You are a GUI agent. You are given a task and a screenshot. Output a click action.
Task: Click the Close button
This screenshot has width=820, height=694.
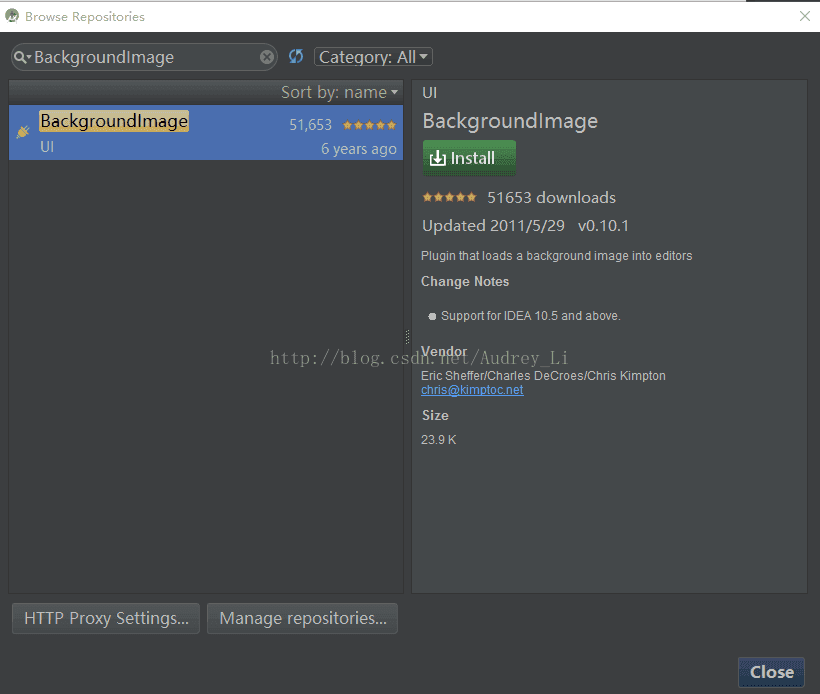[771, 672]
